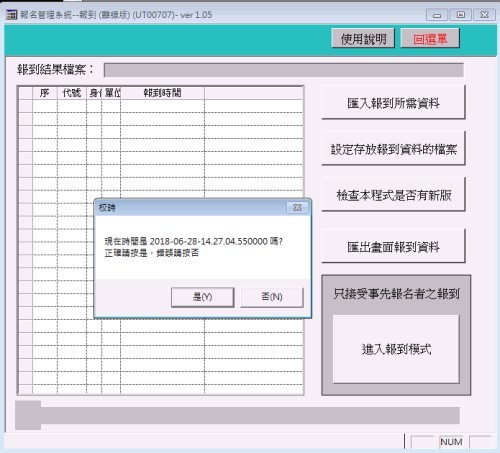
Task: Select the 報到時間 column header
Action: (162, 93)
